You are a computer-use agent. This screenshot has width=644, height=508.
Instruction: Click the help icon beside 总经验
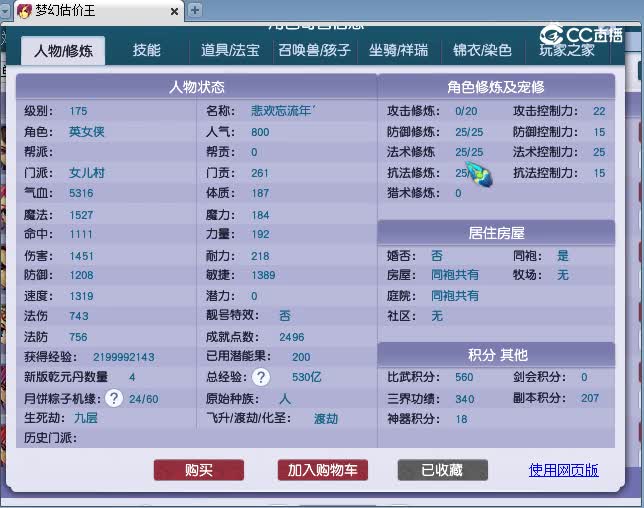(261, 377)
